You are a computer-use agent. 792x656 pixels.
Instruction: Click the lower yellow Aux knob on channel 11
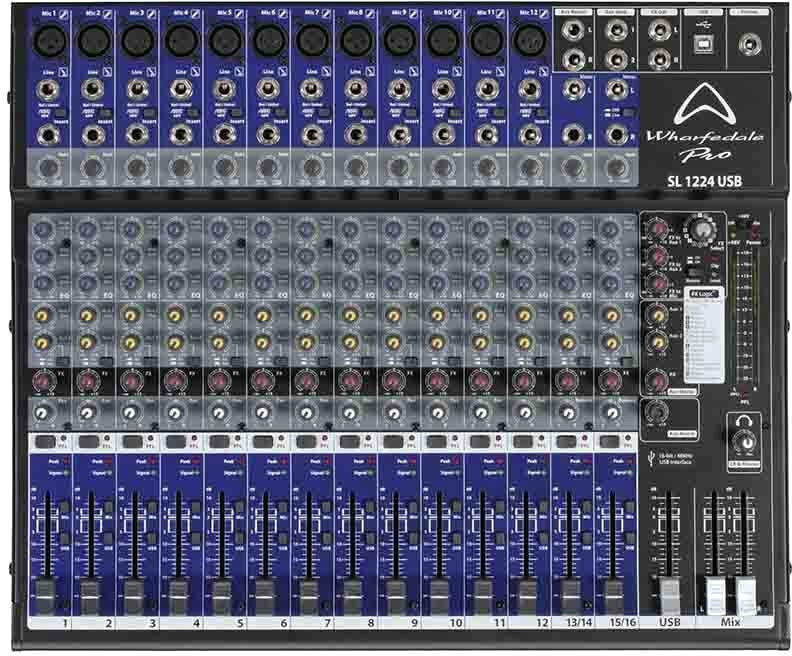click(x=480, y=343)
